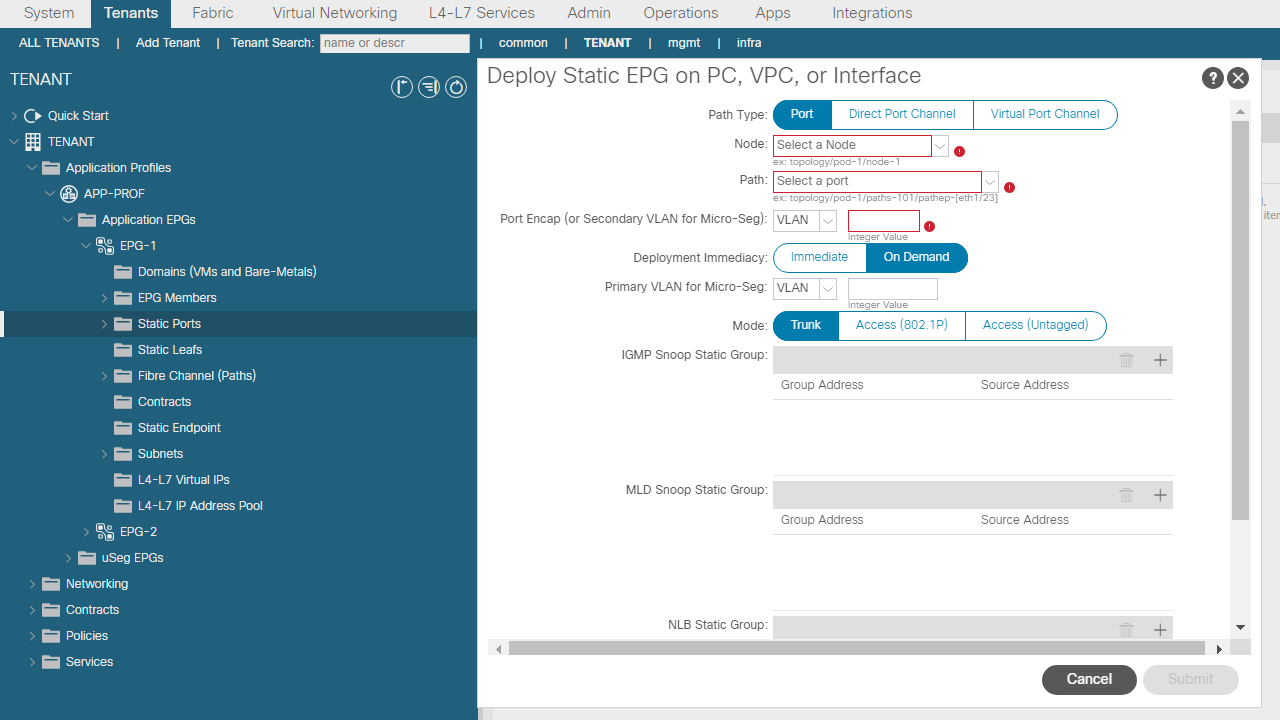The width and height of the screenshot is (1280, 720).
Task: Open the Port Encap VLAN type dropdown
Action: tap(828, 221)
